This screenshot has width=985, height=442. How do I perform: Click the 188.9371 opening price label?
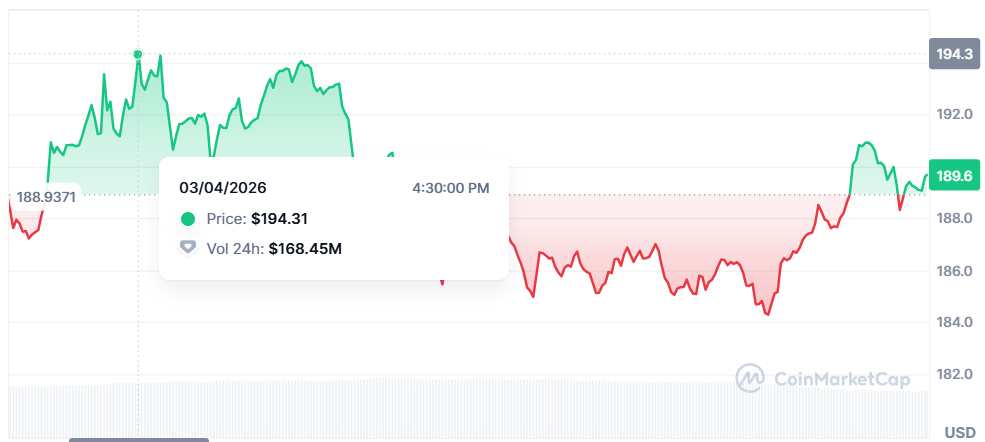click(x=46, y=197)
